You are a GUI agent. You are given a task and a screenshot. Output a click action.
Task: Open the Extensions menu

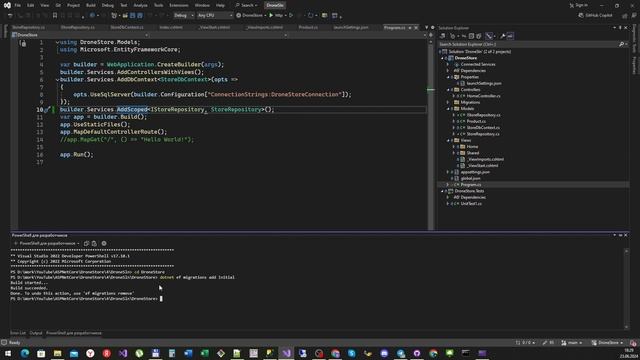(x=179, y=5)
